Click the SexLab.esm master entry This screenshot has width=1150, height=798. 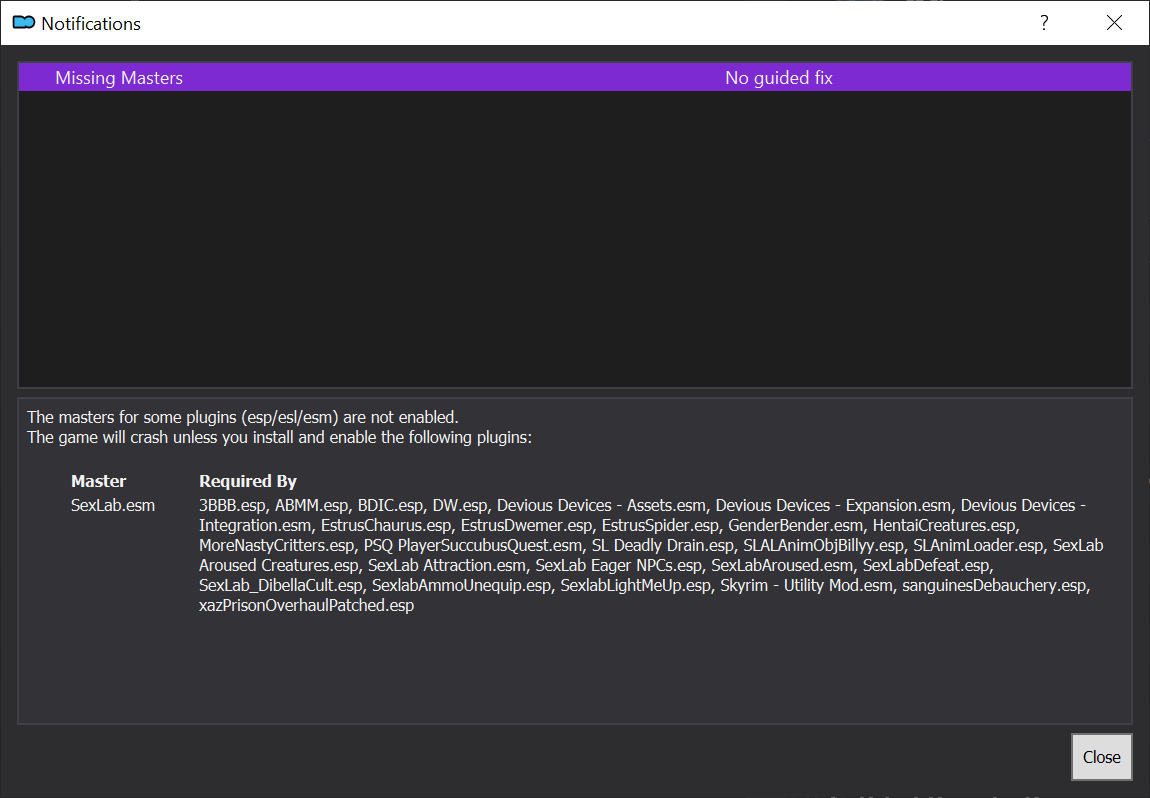click(x=113, y=505)
